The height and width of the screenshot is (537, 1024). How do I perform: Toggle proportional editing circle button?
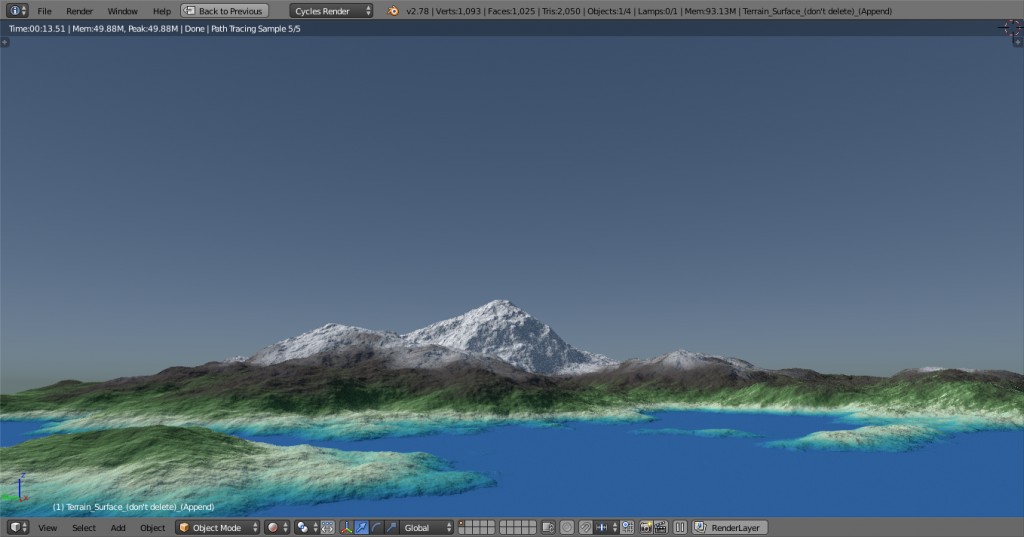coord(566,527)
